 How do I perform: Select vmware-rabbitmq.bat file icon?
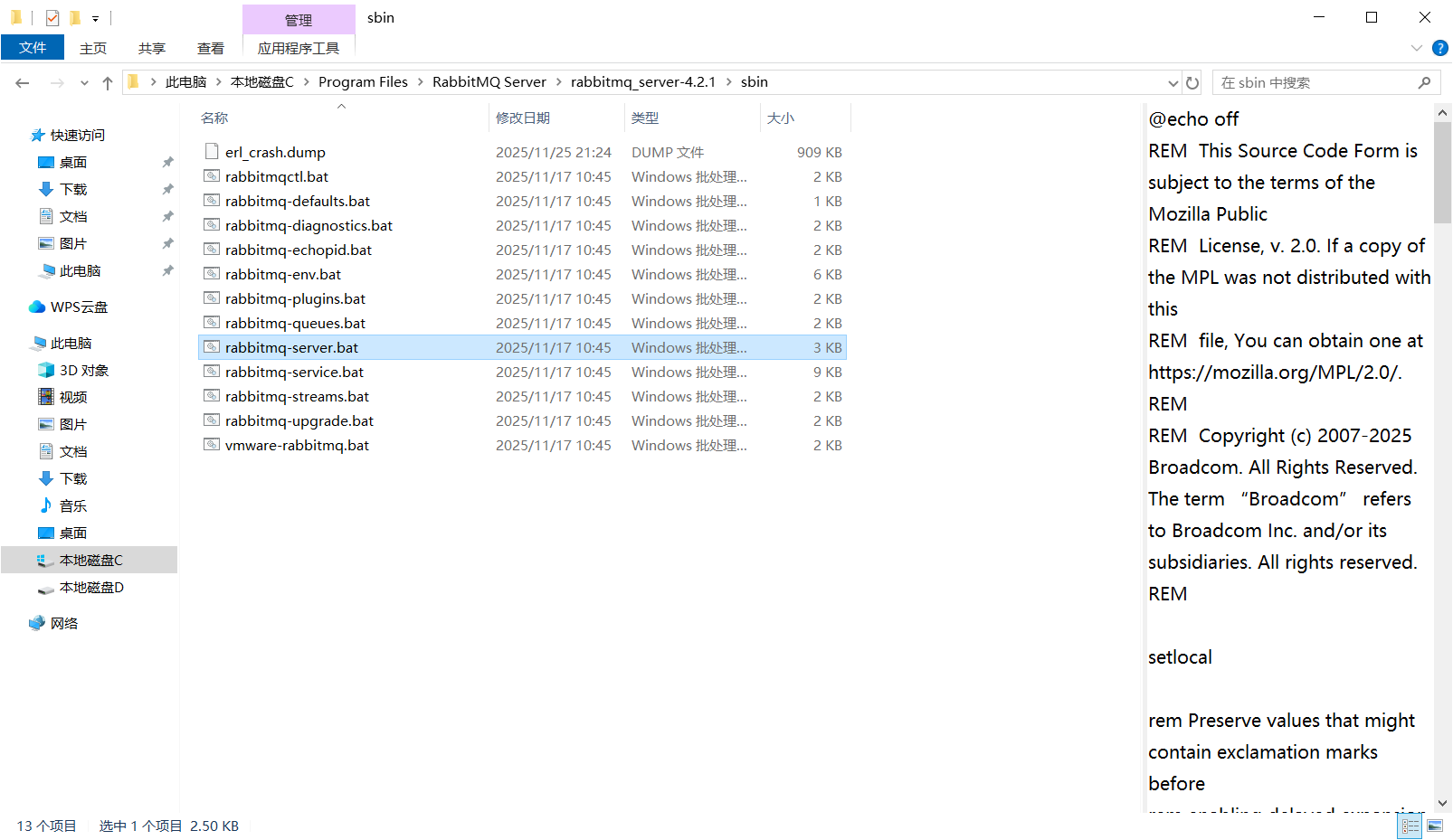(212, 444)
